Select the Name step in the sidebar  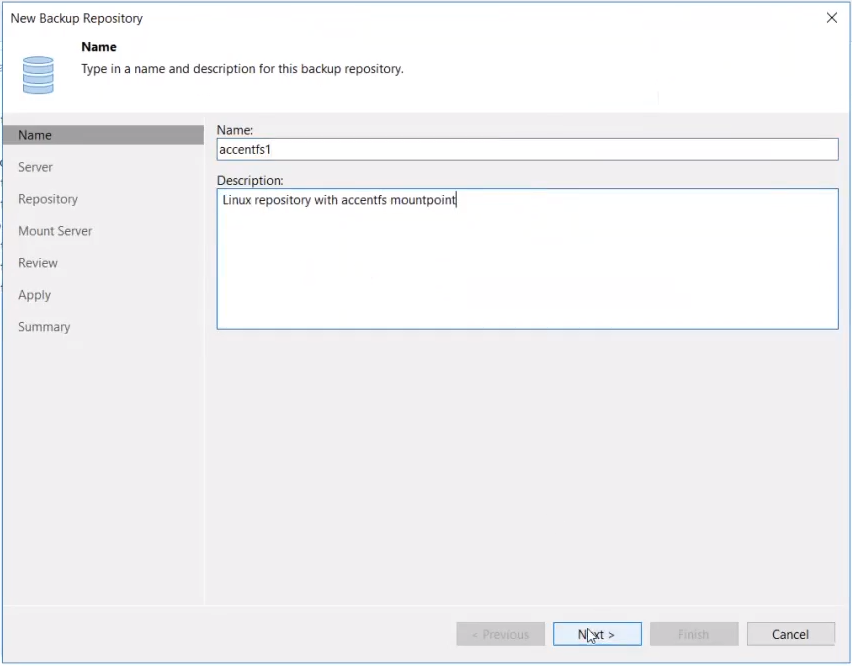[x=36, y=135]
